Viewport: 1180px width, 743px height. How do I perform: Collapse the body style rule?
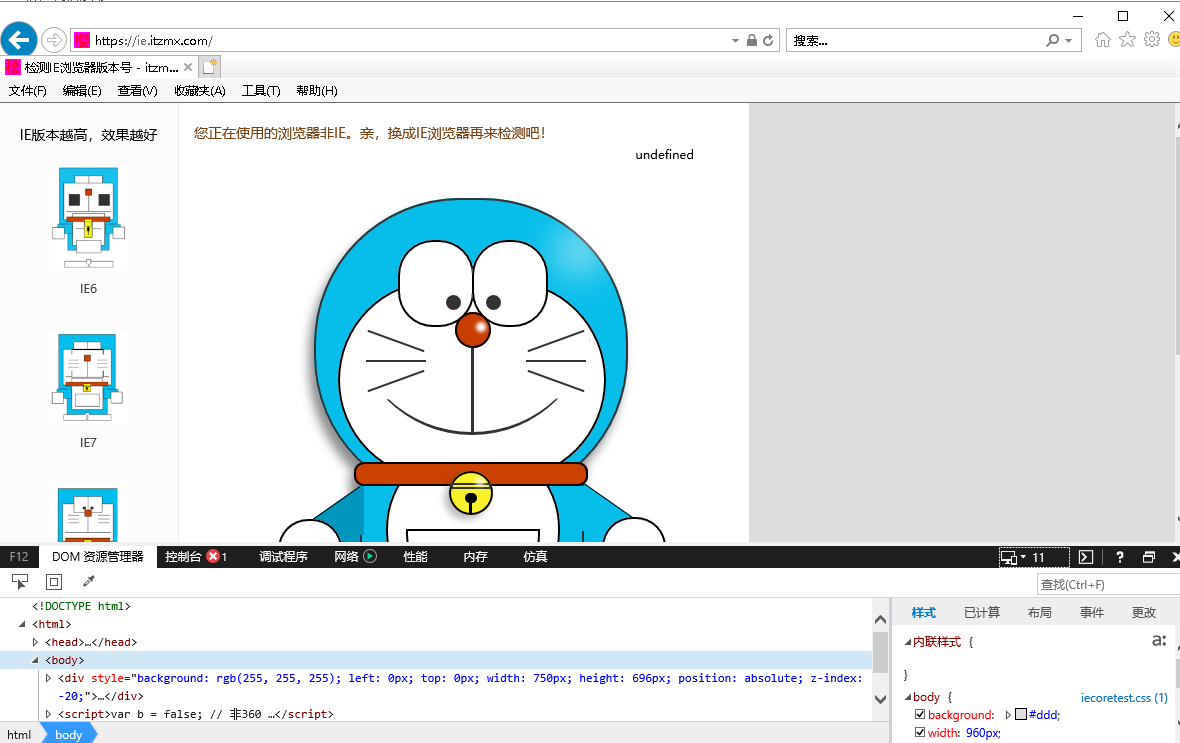pos(908,697)
